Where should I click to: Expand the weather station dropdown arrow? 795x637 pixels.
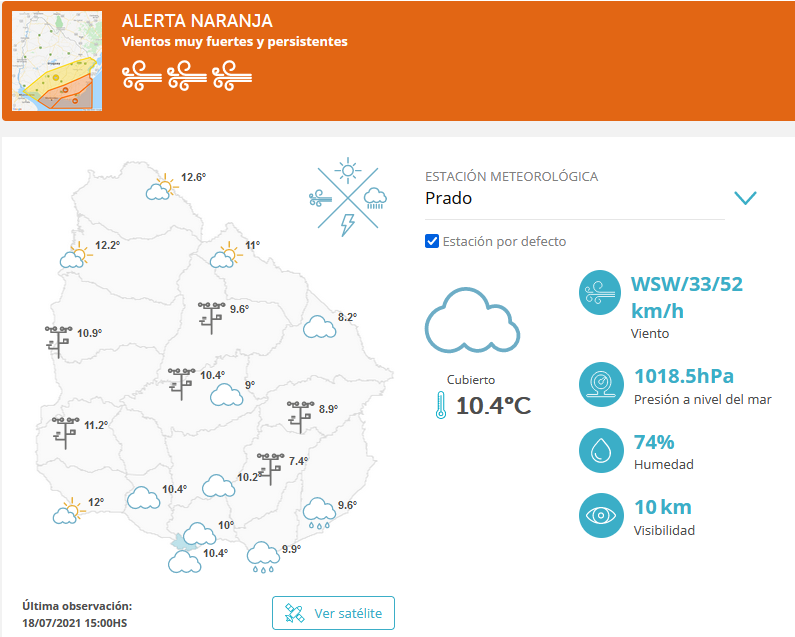click(x=745, y=198)
